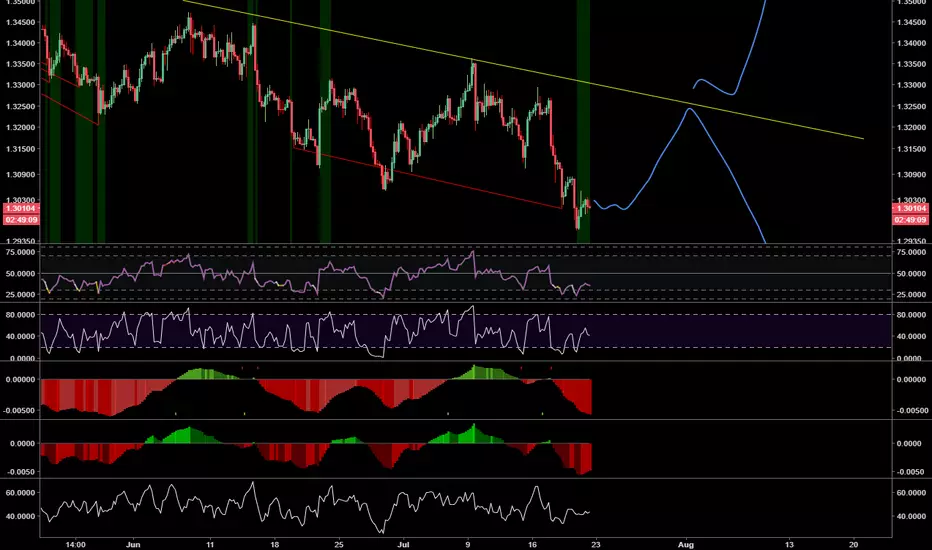Click the 23 date label on time axis
This screenshot has width=932, height=550.
tap(596, 544)
